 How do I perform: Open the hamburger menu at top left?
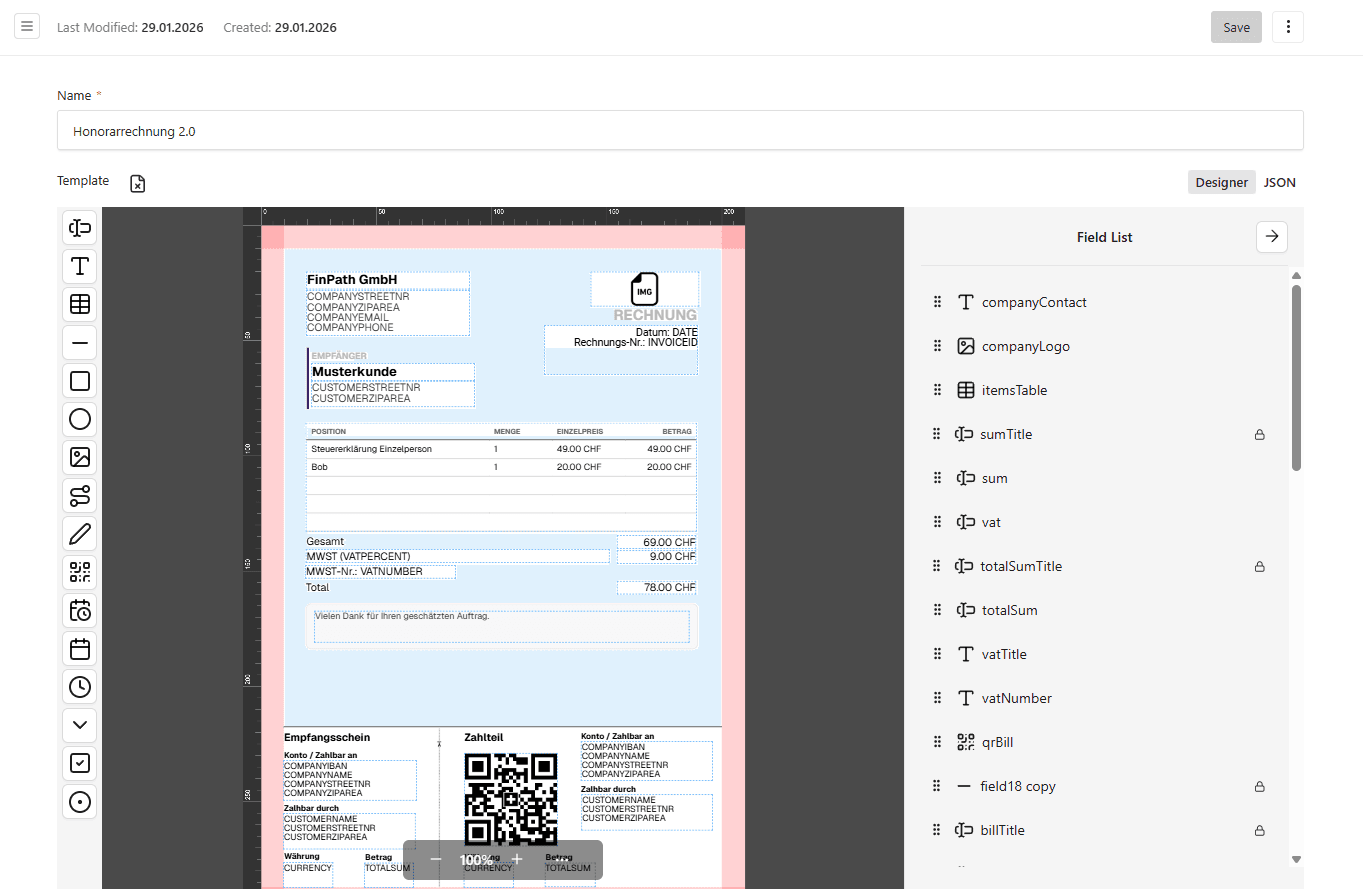[x=26, y=26]
